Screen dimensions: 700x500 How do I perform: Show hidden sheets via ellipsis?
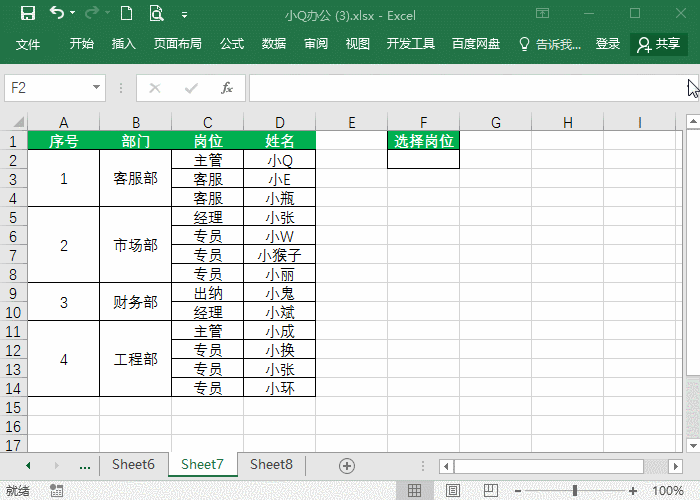[x=85, y=466]
